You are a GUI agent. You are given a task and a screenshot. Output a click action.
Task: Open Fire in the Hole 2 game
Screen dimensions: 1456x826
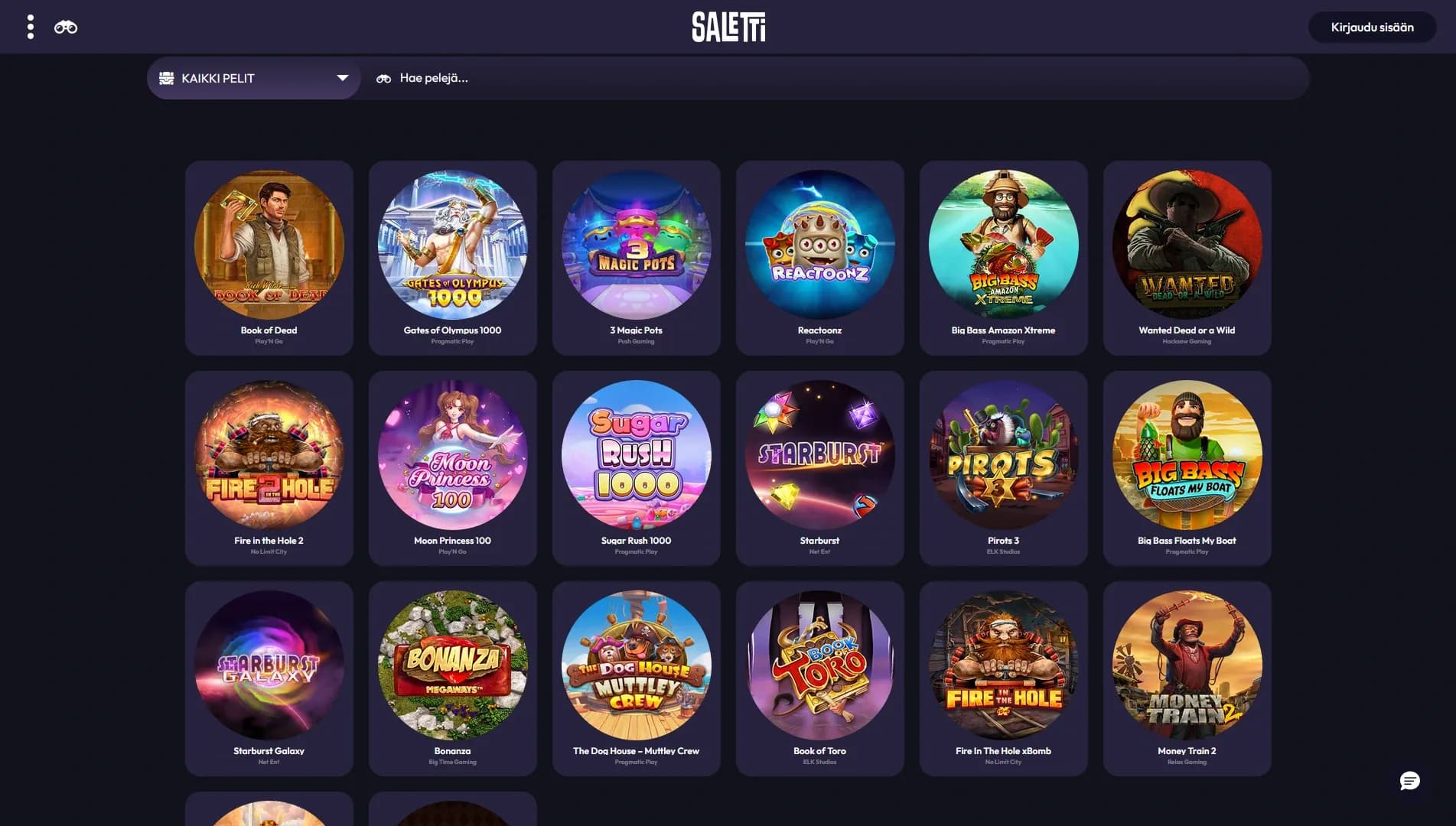tap(269, 468)
